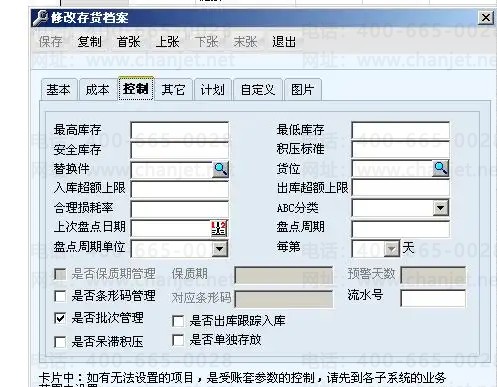Click 退出 to exit the dialog
497x387 pixels.
click(x=284, y=42)
